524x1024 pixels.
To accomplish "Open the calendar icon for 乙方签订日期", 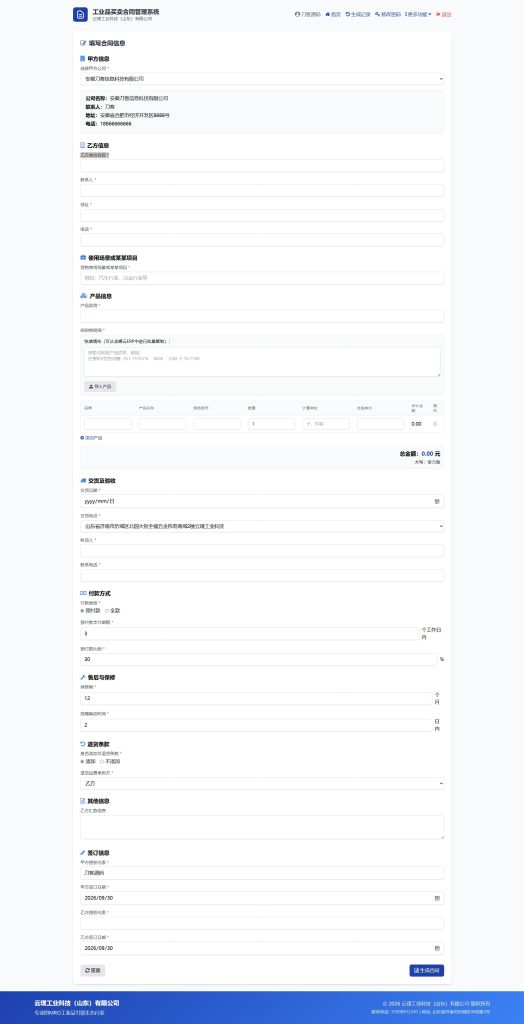I will click(x=437, y=948).
